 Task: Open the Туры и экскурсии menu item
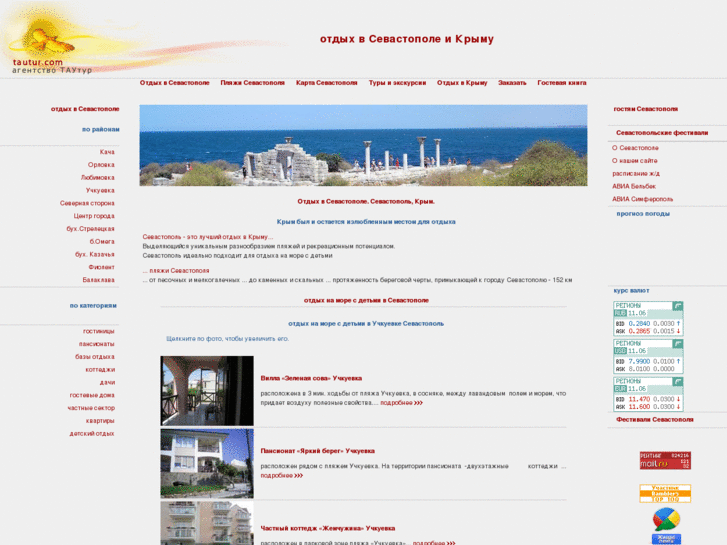[x=397, y=83]
